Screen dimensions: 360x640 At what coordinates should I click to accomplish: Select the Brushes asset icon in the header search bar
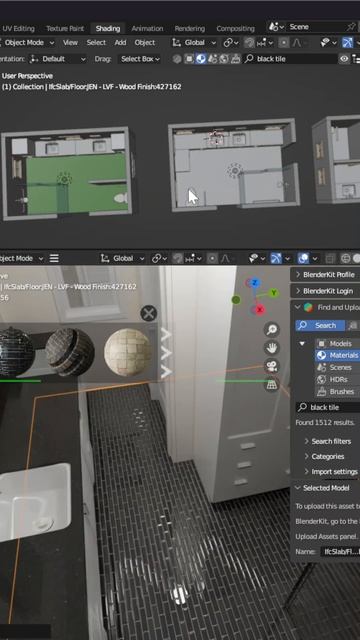coord(236,59)
